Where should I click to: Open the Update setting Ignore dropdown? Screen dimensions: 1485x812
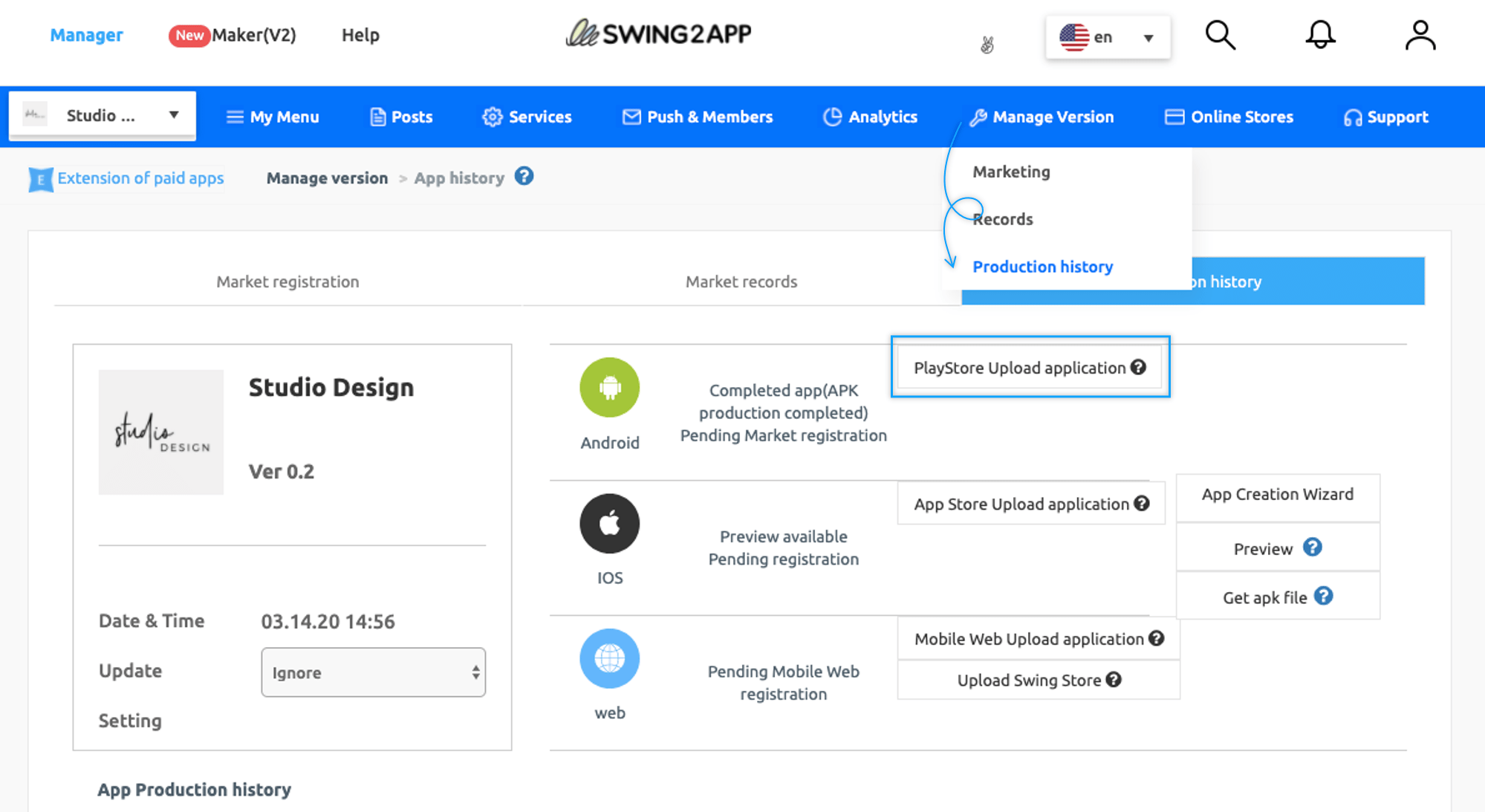373,672
